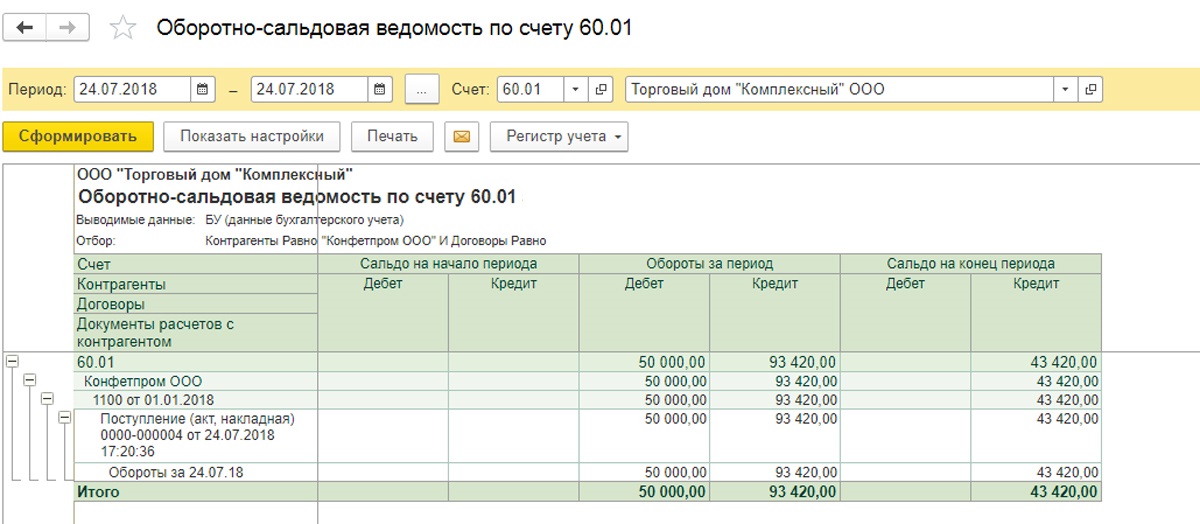Screen dimensions: 1200x524
Task: Click the account field 60.01
Action: coord(531,89)
